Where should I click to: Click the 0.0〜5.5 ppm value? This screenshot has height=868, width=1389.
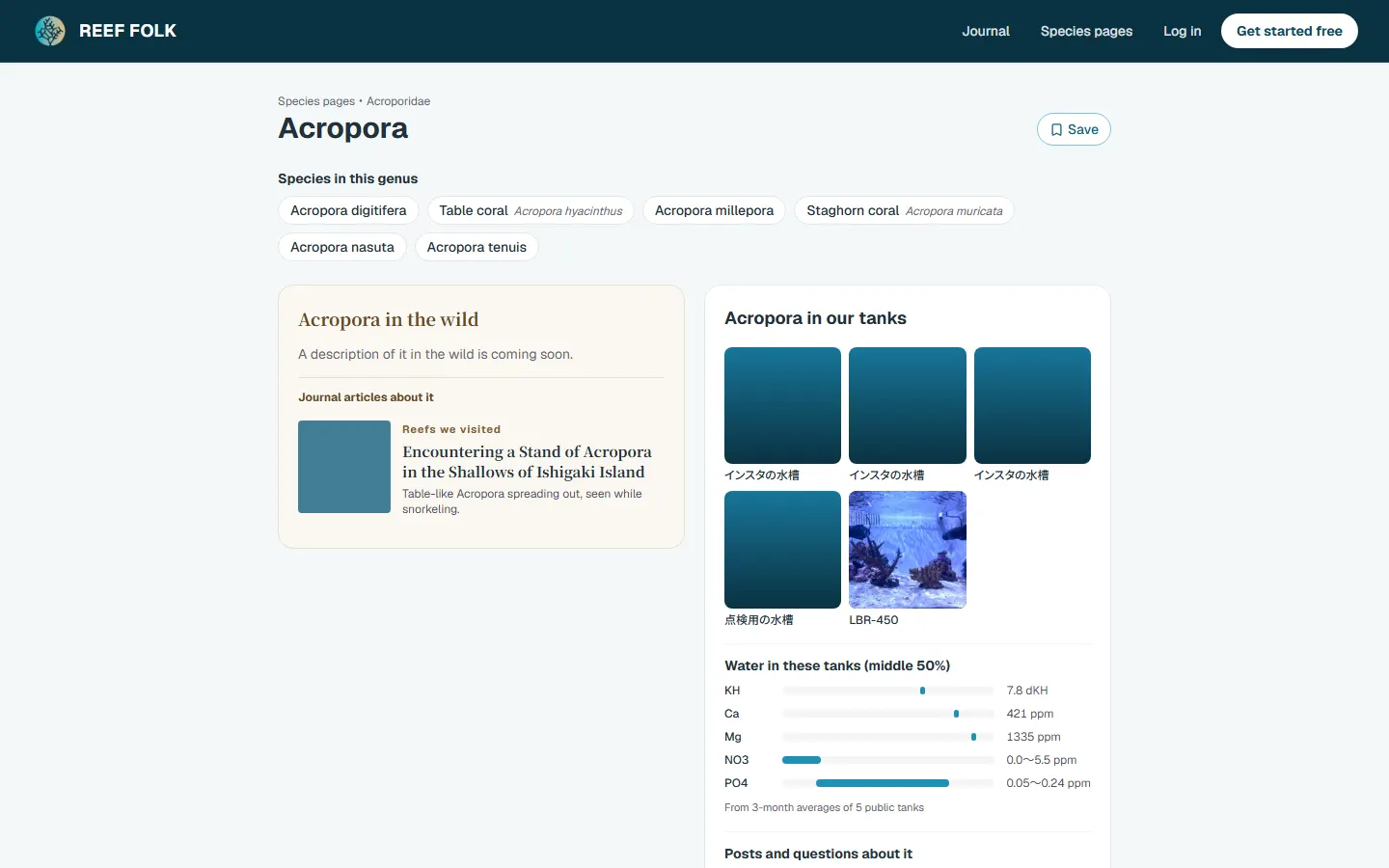[x=1042, y=760]
